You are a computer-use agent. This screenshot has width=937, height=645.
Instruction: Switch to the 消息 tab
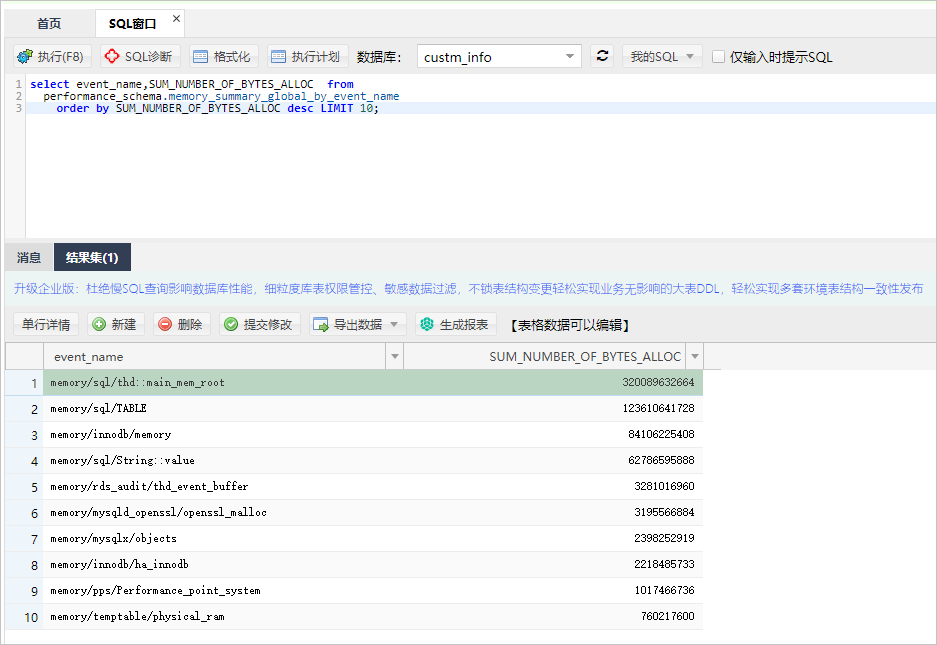29,258
